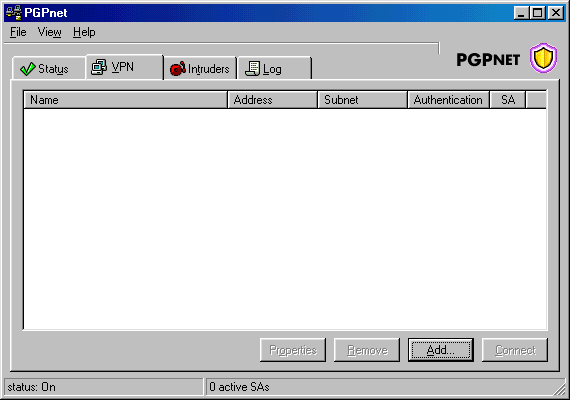Screen dimensions: 570x400
Task: Click the green checkmark Status icon
Action: pyautogui.click(x=28, y=68)
